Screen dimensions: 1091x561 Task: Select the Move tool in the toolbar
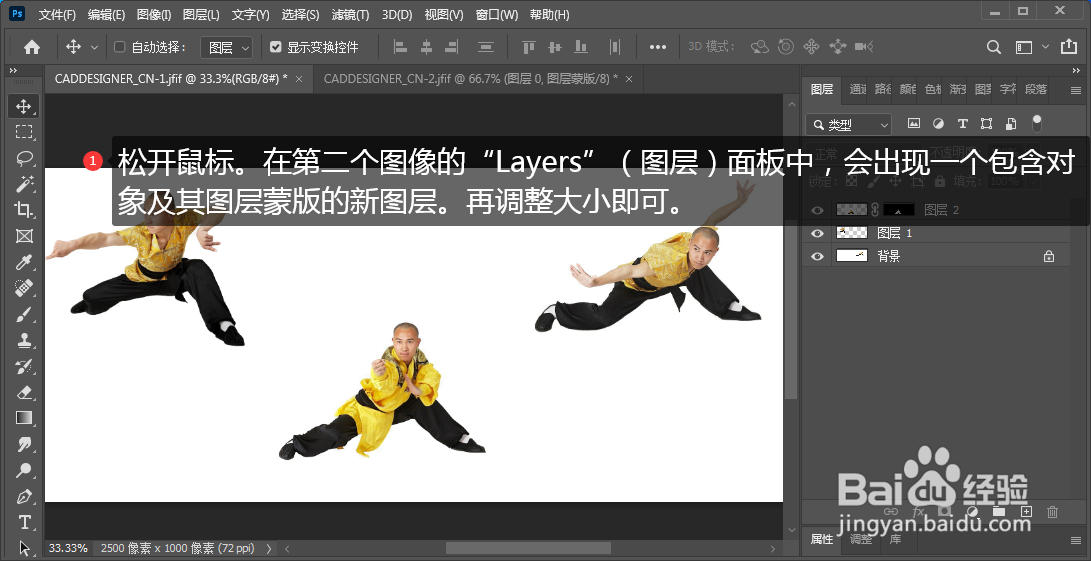[24, 106]
